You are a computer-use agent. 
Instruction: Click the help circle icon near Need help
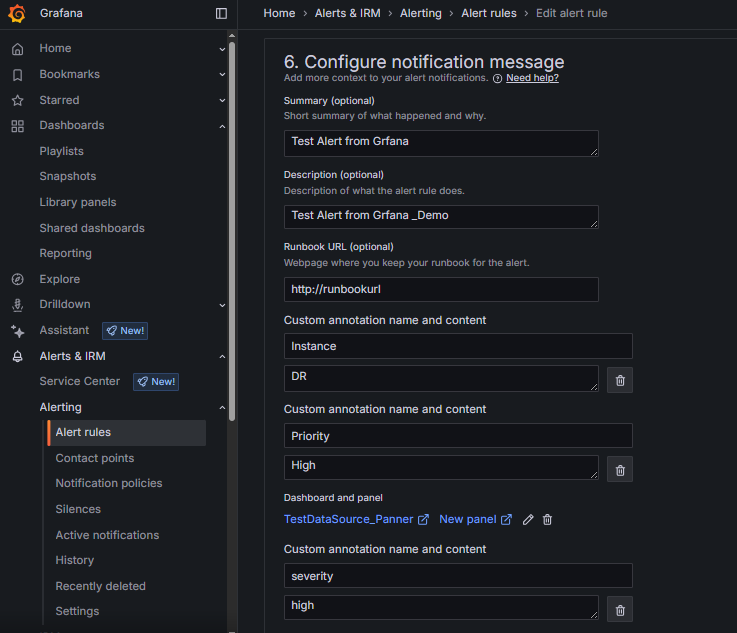(x=497, y=78)
